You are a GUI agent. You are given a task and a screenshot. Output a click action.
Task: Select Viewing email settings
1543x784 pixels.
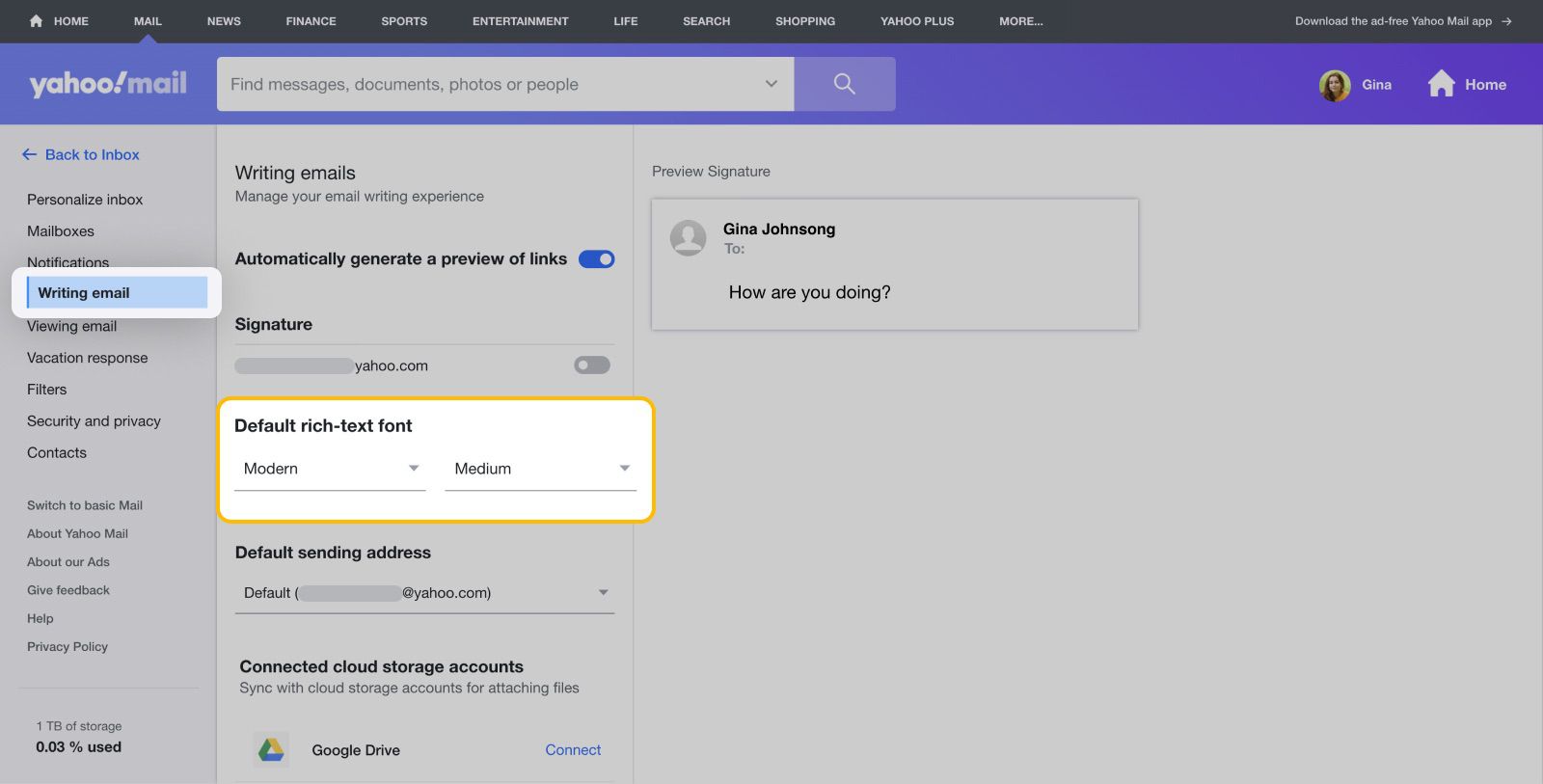(71, 326)
